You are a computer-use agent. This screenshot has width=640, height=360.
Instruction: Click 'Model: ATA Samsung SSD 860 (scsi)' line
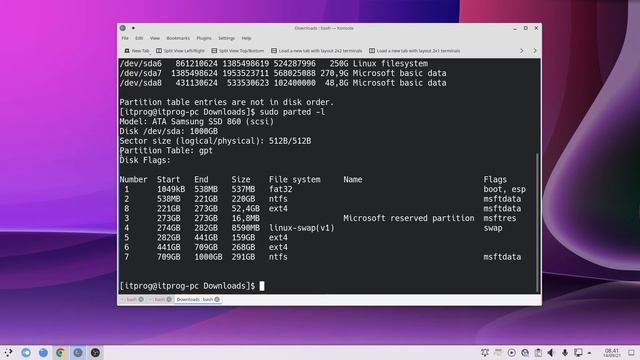pos(197,122)
